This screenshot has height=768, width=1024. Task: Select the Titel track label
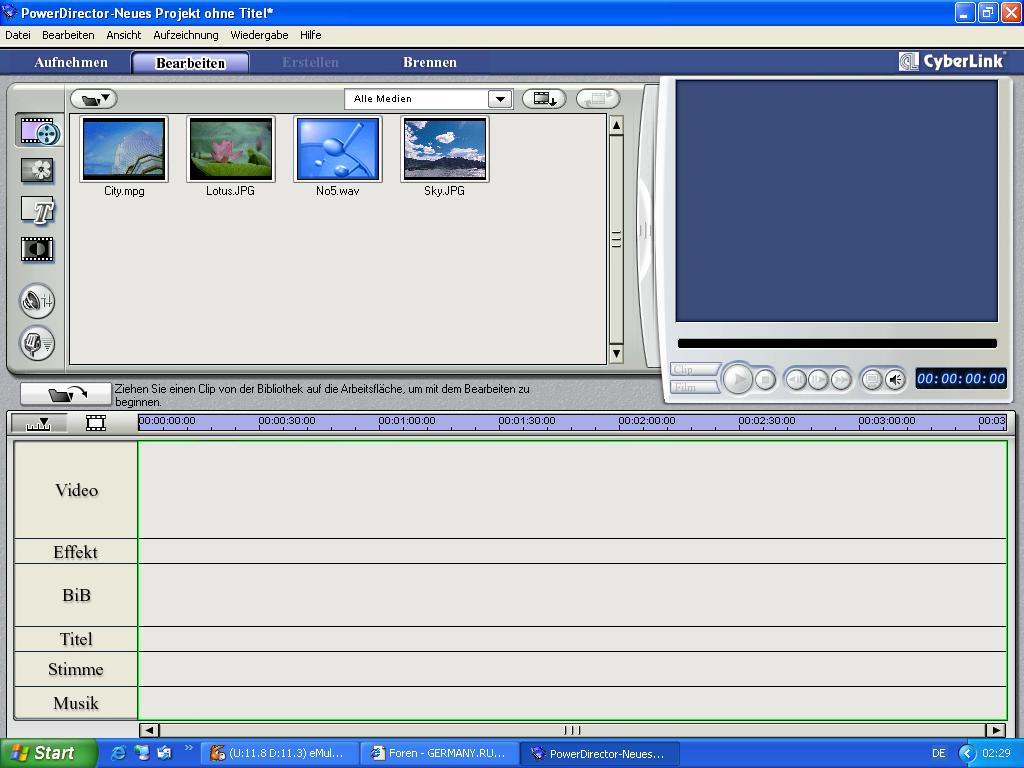[76, 639]
